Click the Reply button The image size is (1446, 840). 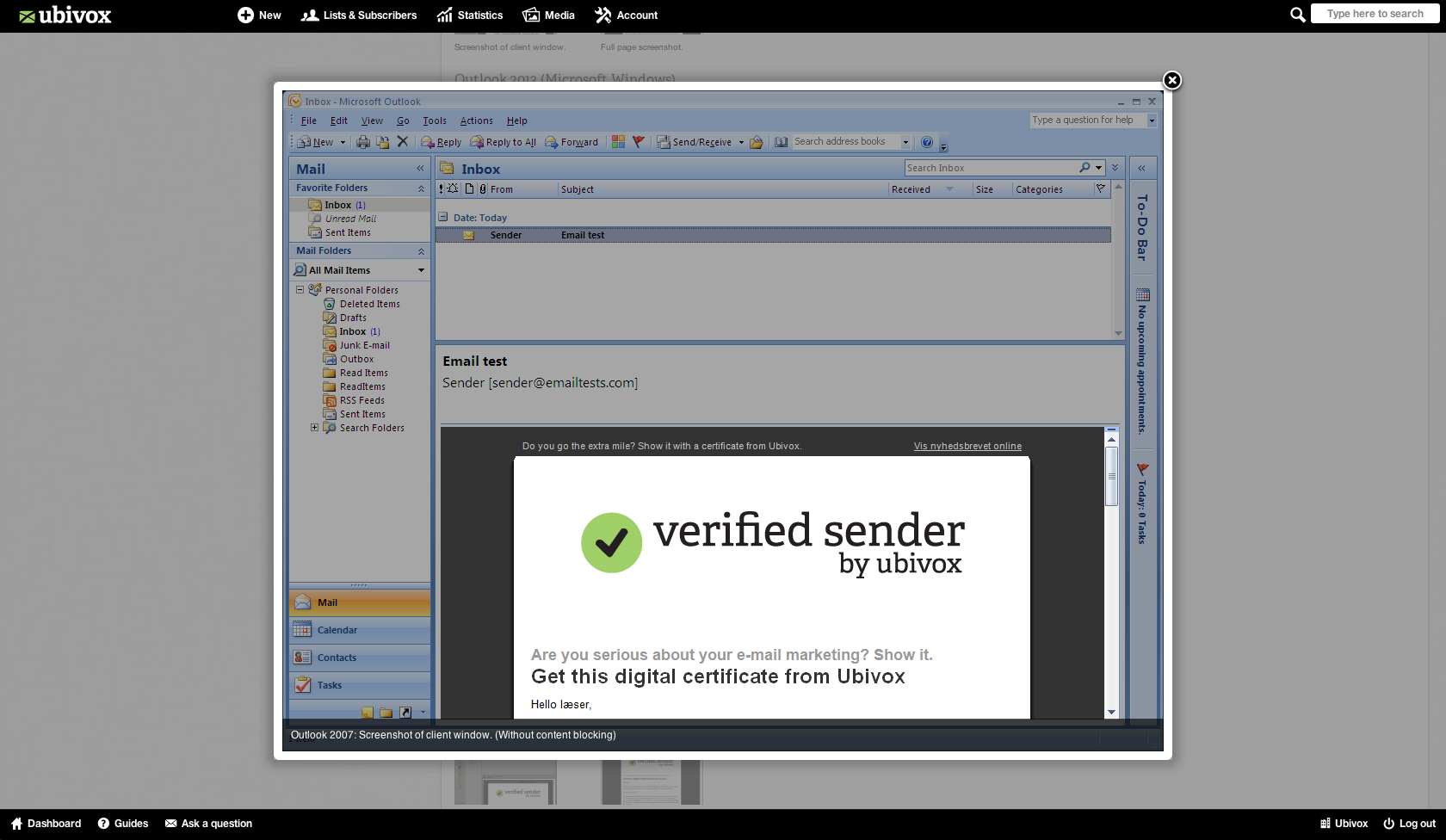(441, 142)
